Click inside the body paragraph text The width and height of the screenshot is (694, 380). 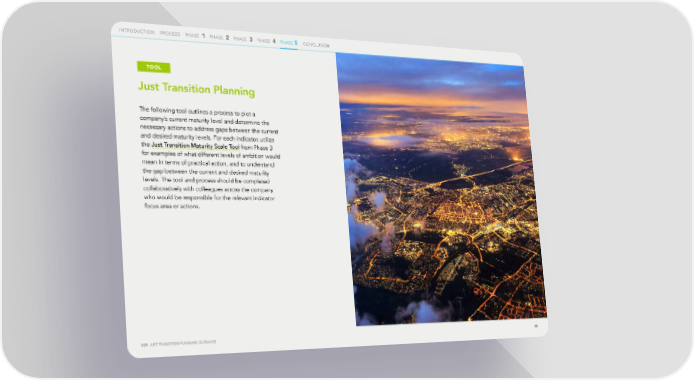(209, 158)
